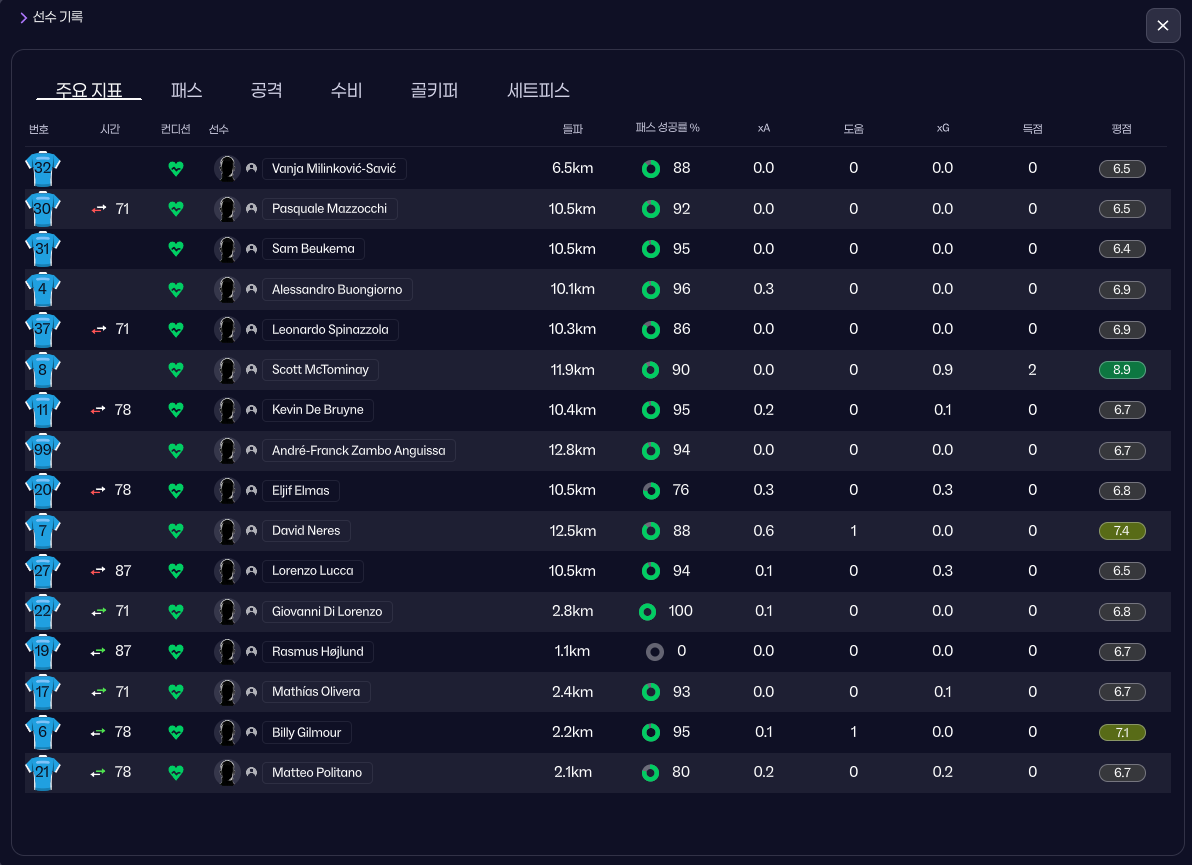Click Lorenzo Lucca substitution arrows icon

pos(99,571)
